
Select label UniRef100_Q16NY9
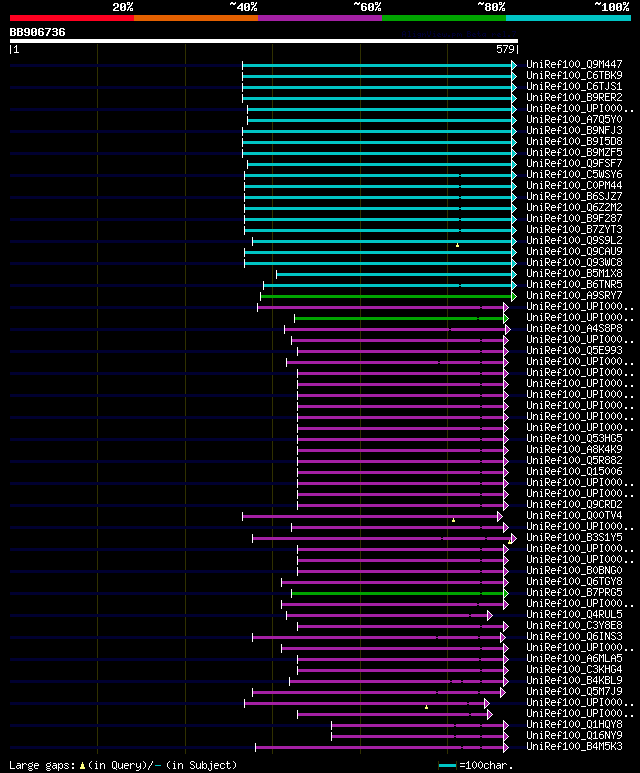point(574,736)
